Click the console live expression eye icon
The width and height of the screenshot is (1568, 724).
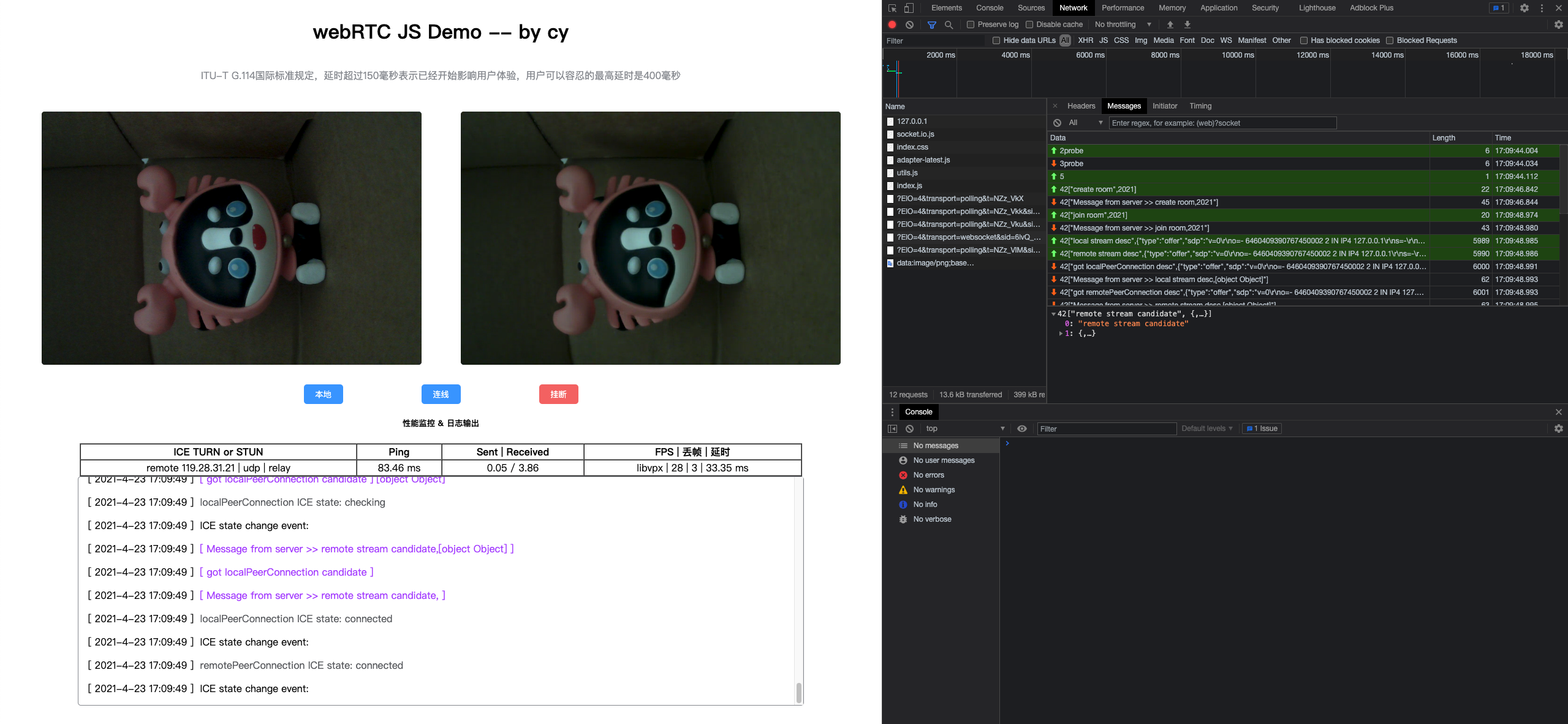point(1021,429)
